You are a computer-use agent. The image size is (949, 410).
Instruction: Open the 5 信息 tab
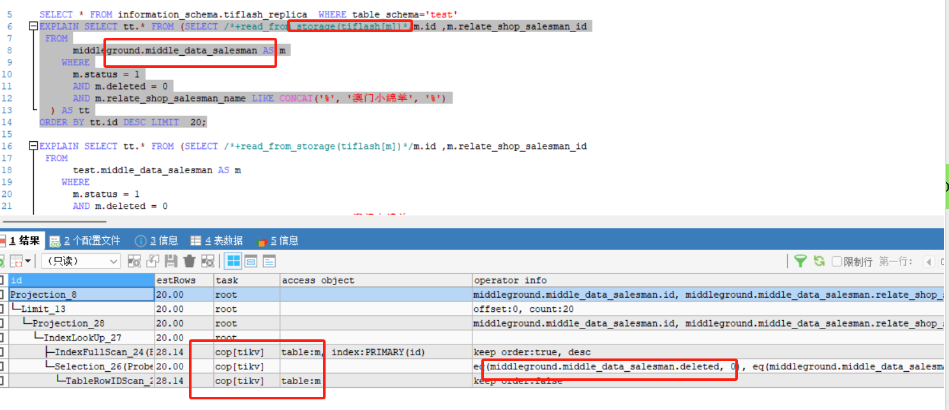[x=277, y=240]
